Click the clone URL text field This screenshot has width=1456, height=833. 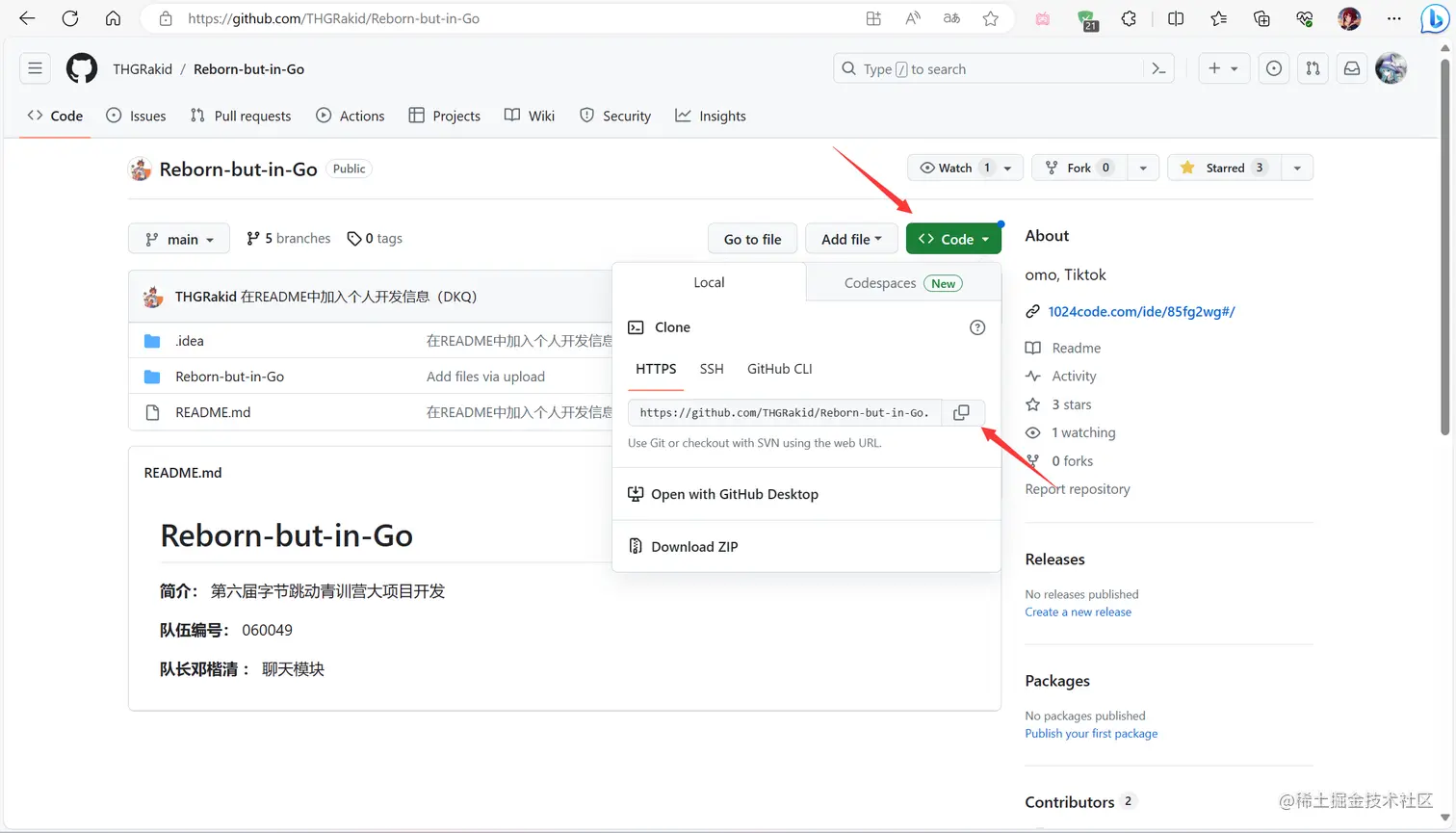(x=784, y=412)
